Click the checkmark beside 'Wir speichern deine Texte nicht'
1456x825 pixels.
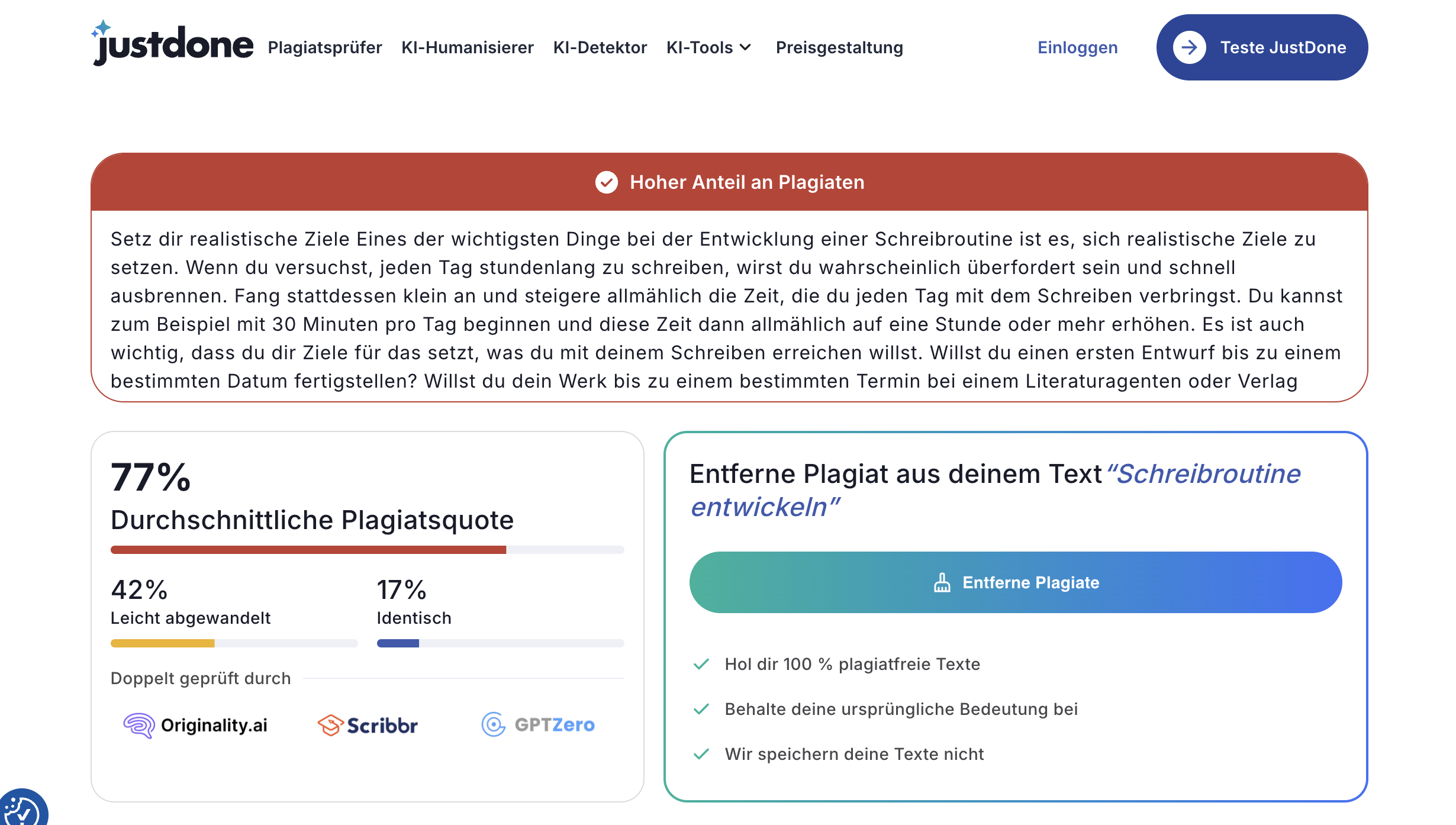701,754
